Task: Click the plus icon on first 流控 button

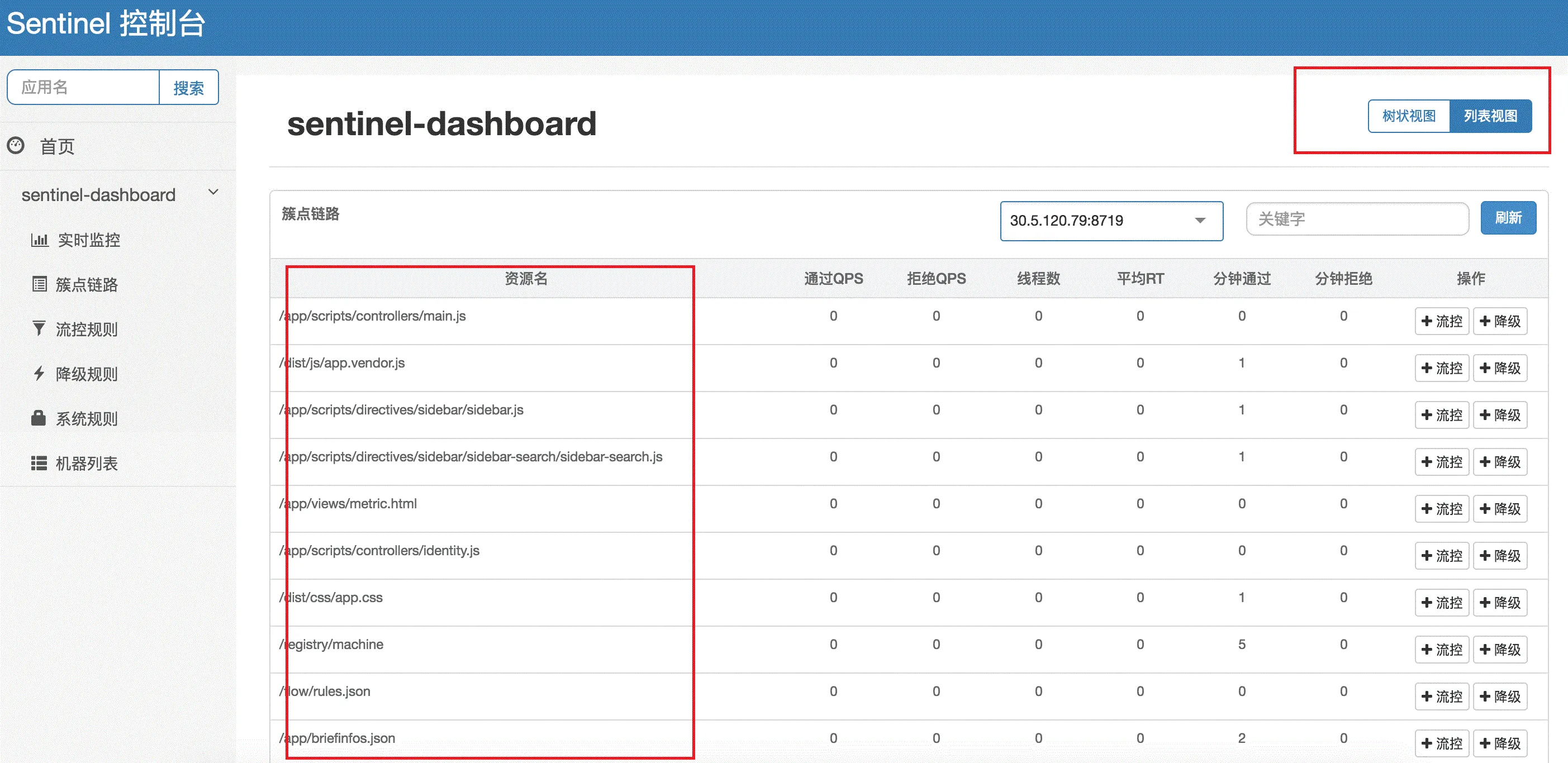Action: coord(1427,321)
